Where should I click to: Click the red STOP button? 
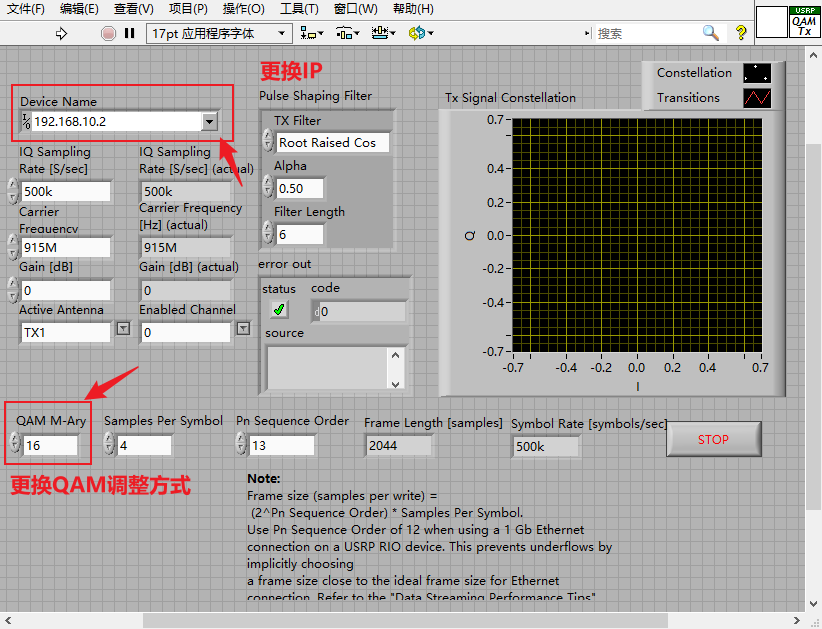(713, 439)
